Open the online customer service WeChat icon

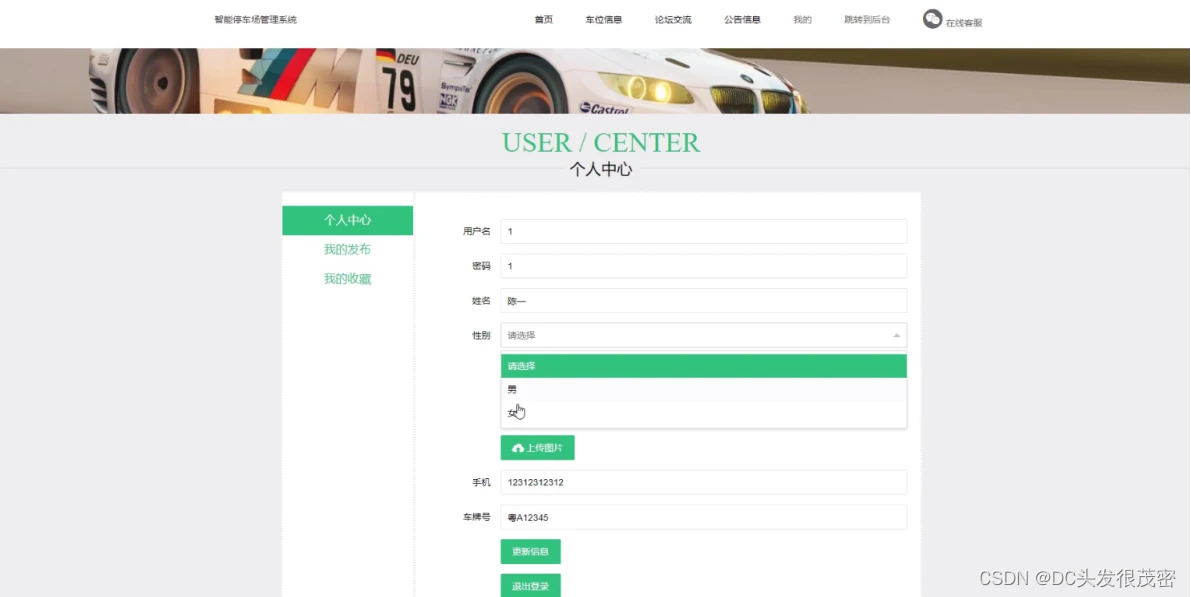(932, 19)
